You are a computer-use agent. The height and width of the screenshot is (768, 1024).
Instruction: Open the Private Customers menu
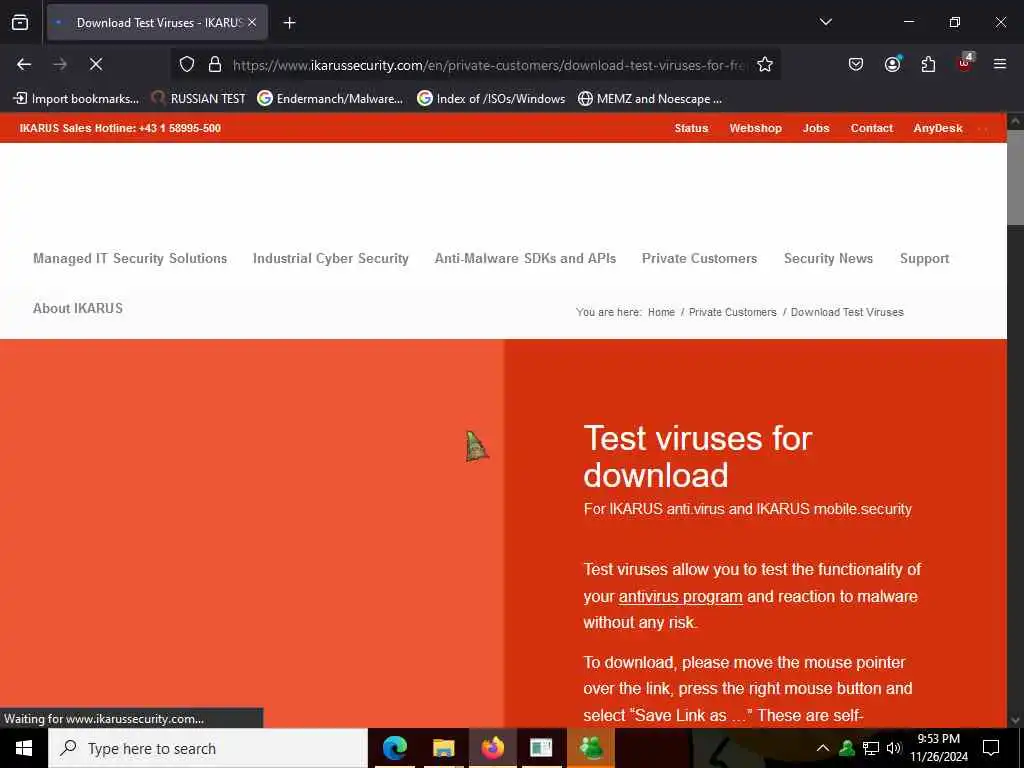tap(699, 259)
